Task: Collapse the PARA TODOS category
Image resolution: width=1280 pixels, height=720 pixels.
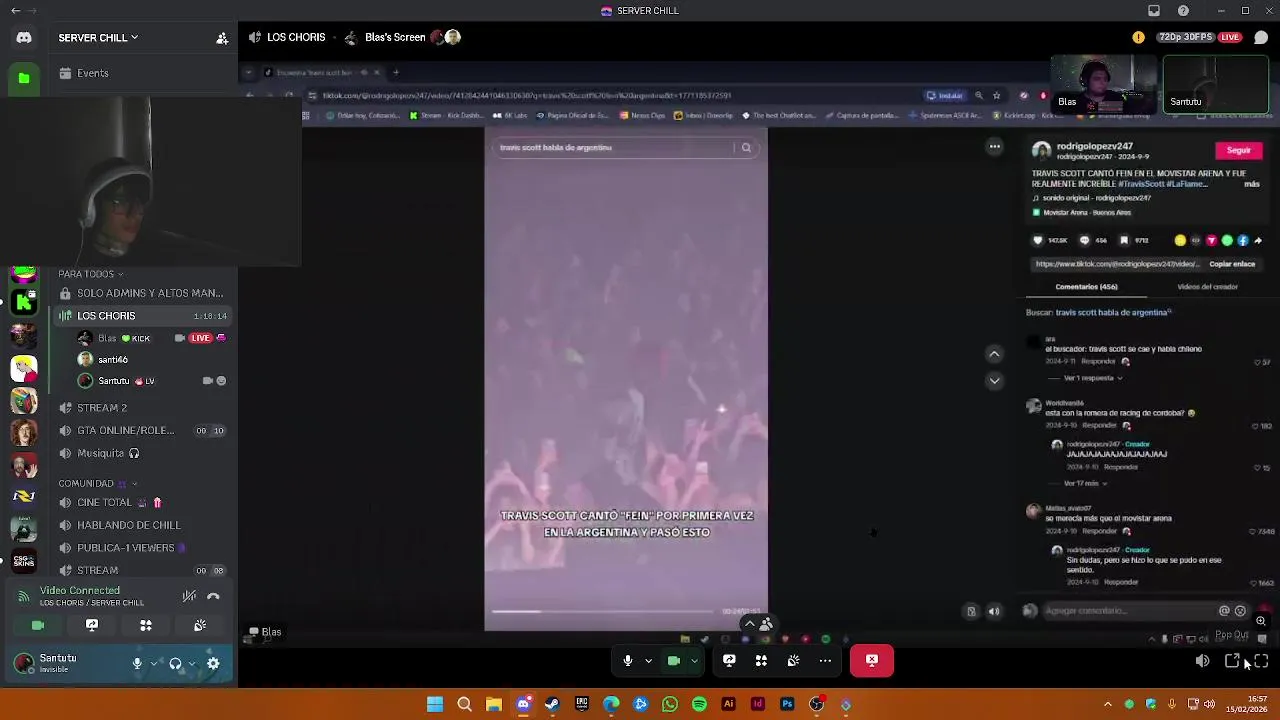Action: (90, 274)
